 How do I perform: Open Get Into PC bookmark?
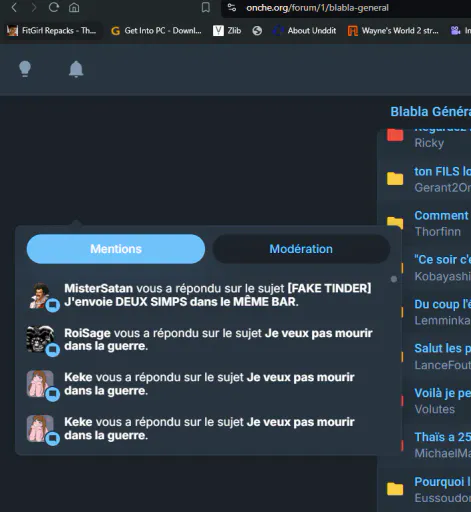pos(157,31)
